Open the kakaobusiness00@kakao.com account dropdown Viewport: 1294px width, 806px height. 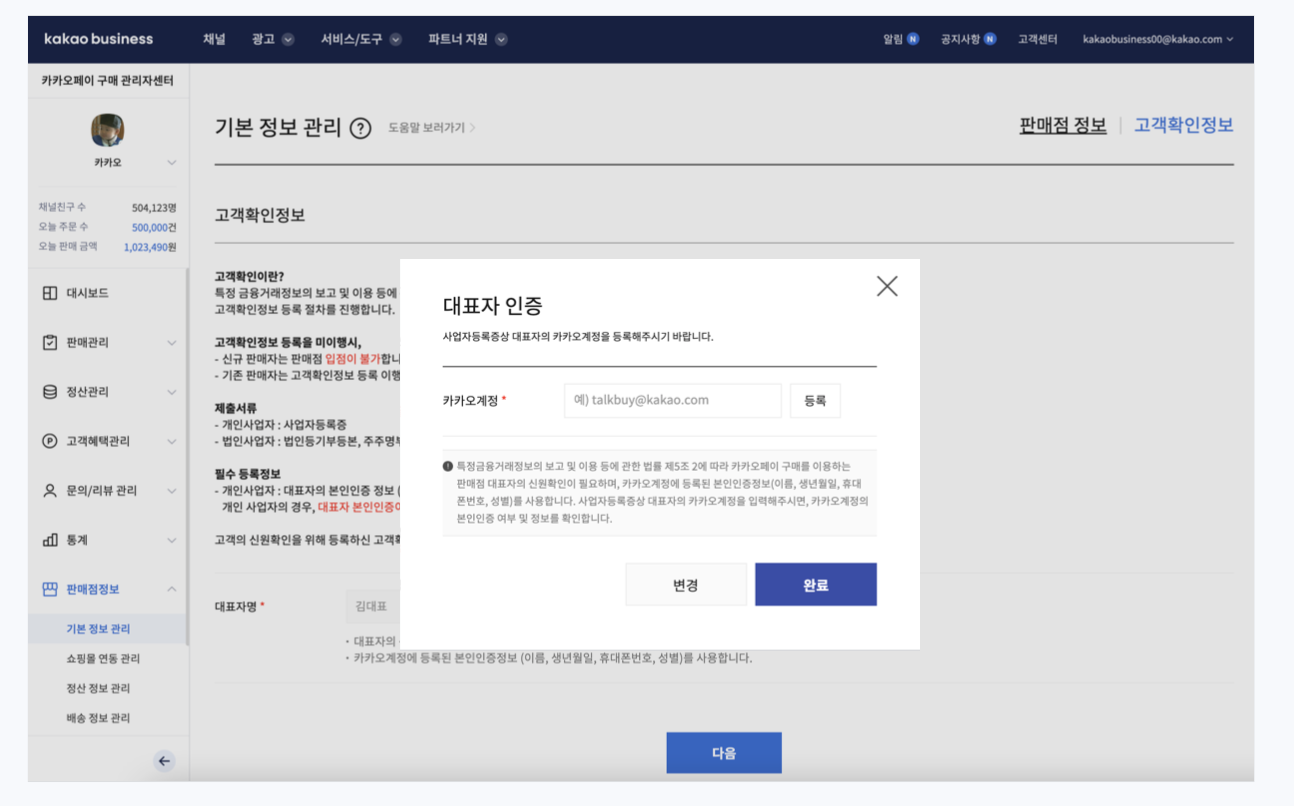(x=1158, y=39)
